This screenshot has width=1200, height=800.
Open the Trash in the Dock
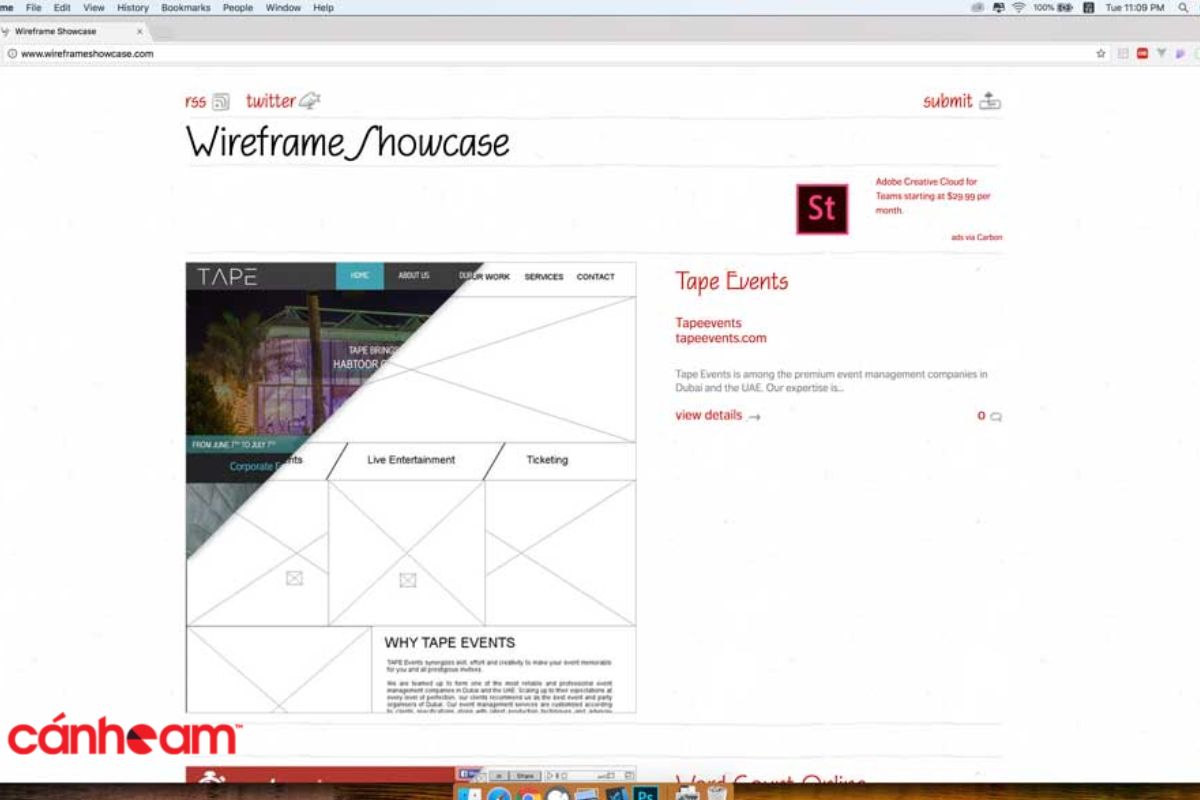(x=717, y=794)
